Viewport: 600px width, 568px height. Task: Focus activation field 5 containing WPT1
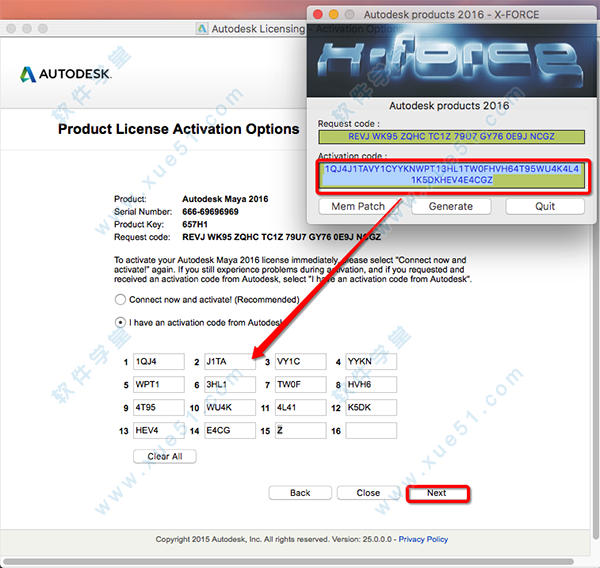(159, 385)
